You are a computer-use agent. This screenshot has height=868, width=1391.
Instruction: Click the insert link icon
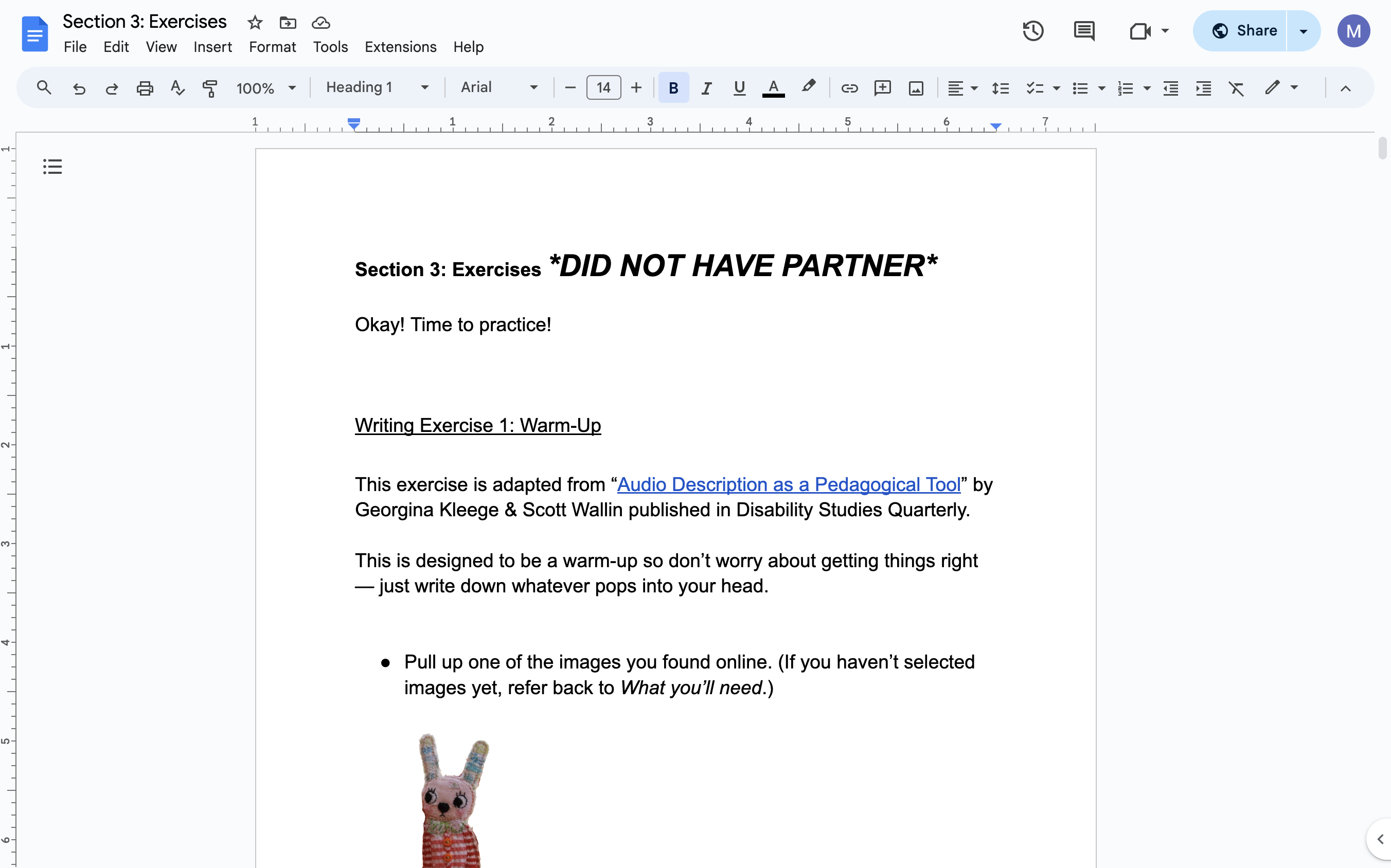(849, 88)
